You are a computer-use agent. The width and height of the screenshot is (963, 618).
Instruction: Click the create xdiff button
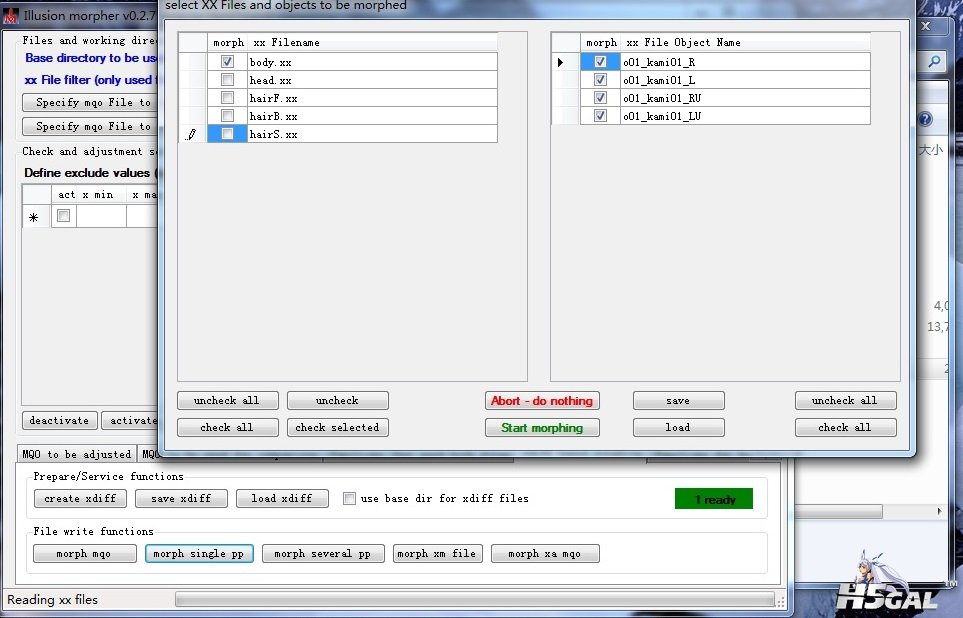[x=80, y=498]
